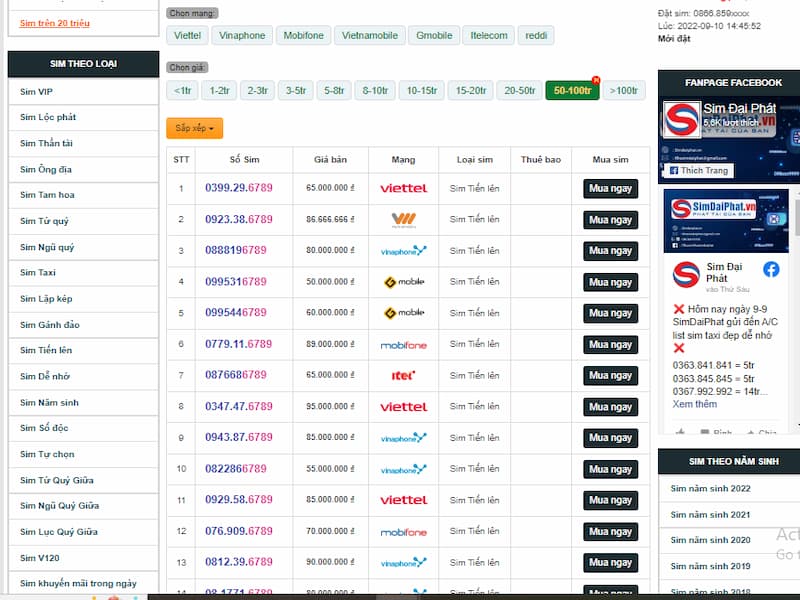Screen dimensions: 800x600
Task: Click the Viettel logo in row 0929.58.6789
Action: click(x=404, y=500)
